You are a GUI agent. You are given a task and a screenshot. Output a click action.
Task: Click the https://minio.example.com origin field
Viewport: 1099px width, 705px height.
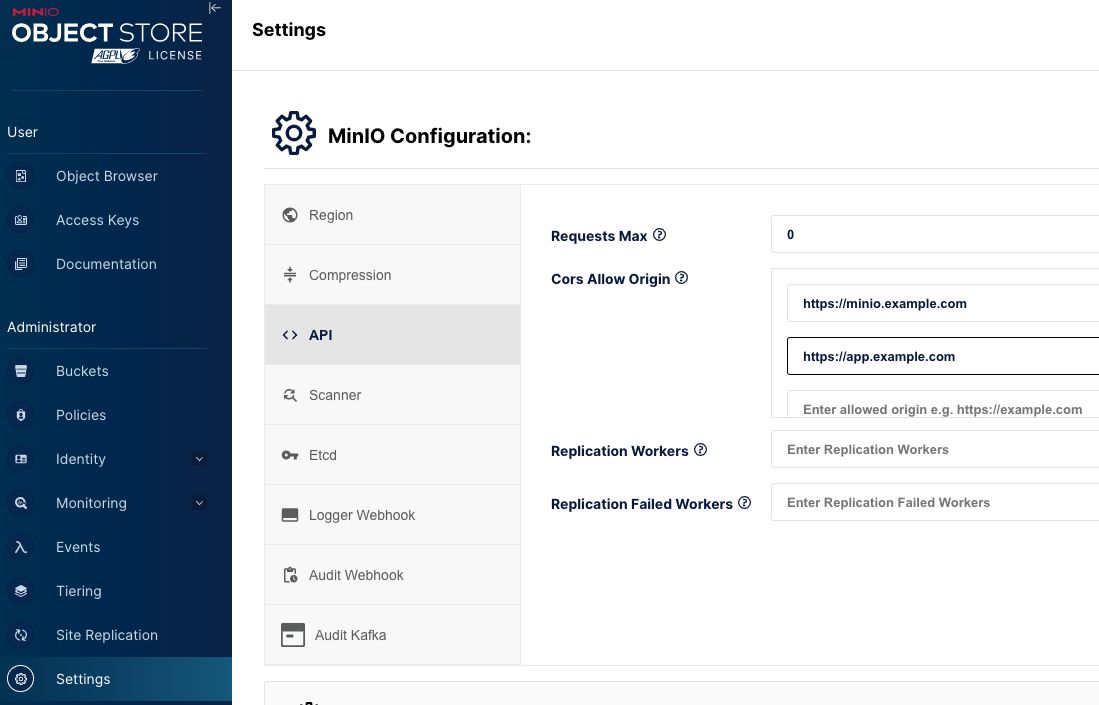point(943,303)
